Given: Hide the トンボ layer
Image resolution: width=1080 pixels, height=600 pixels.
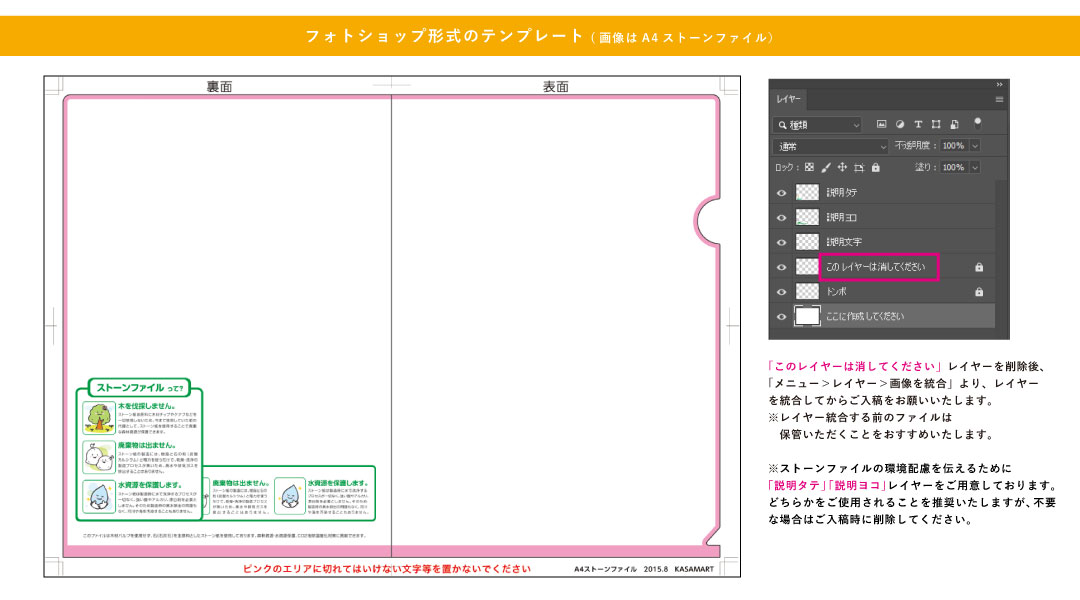Looking at the screenshot, I should 782,292.
